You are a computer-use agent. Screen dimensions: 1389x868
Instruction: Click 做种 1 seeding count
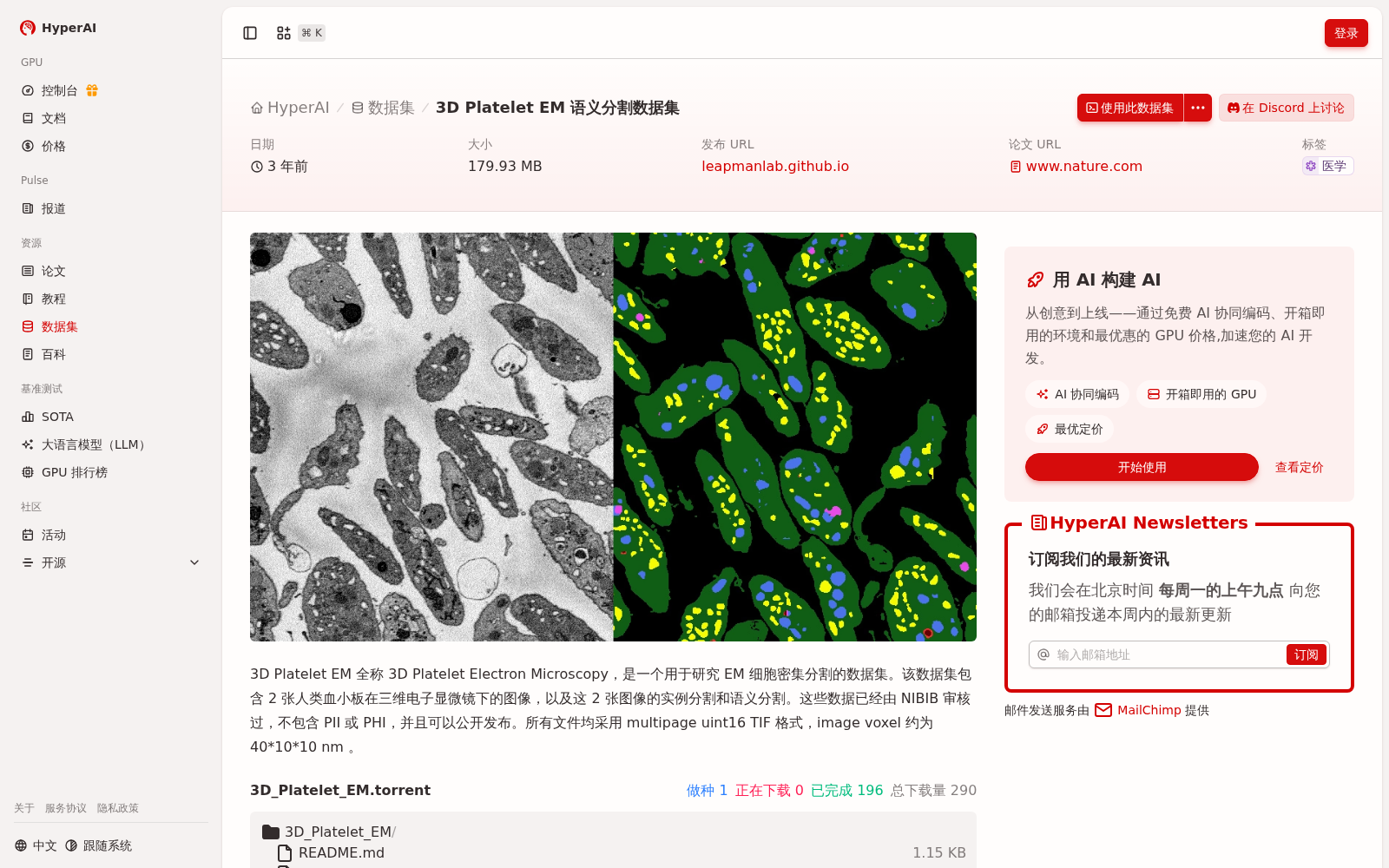707,790
